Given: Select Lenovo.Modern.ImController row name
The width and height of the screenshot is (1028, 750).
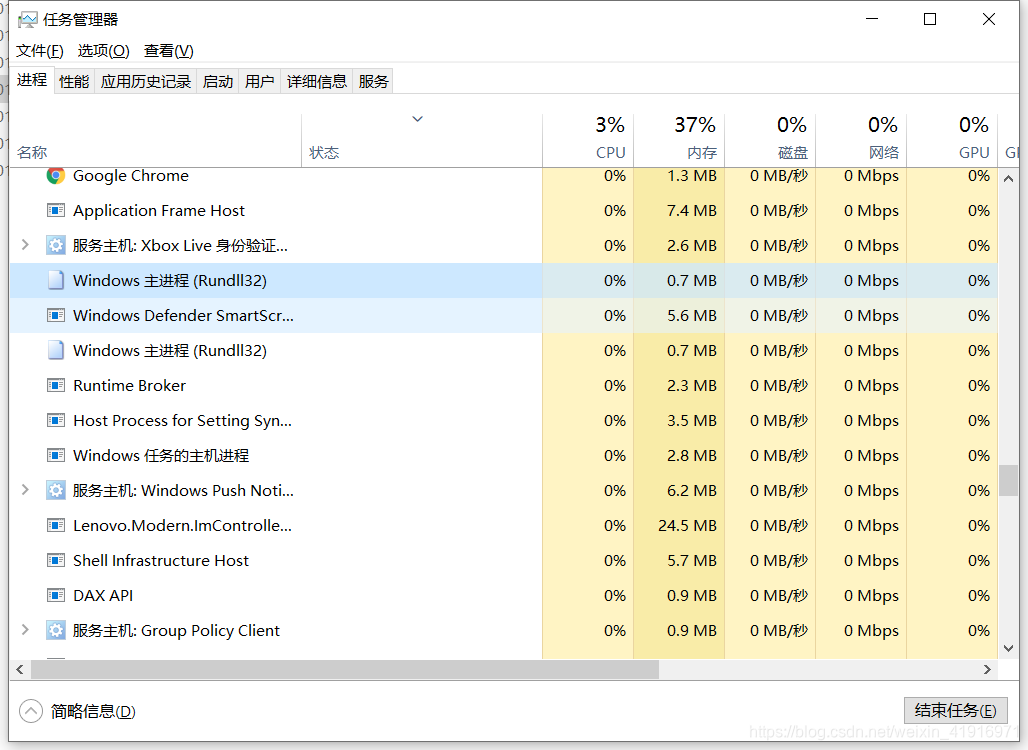Looking at the screenshot, I should 182,525.
